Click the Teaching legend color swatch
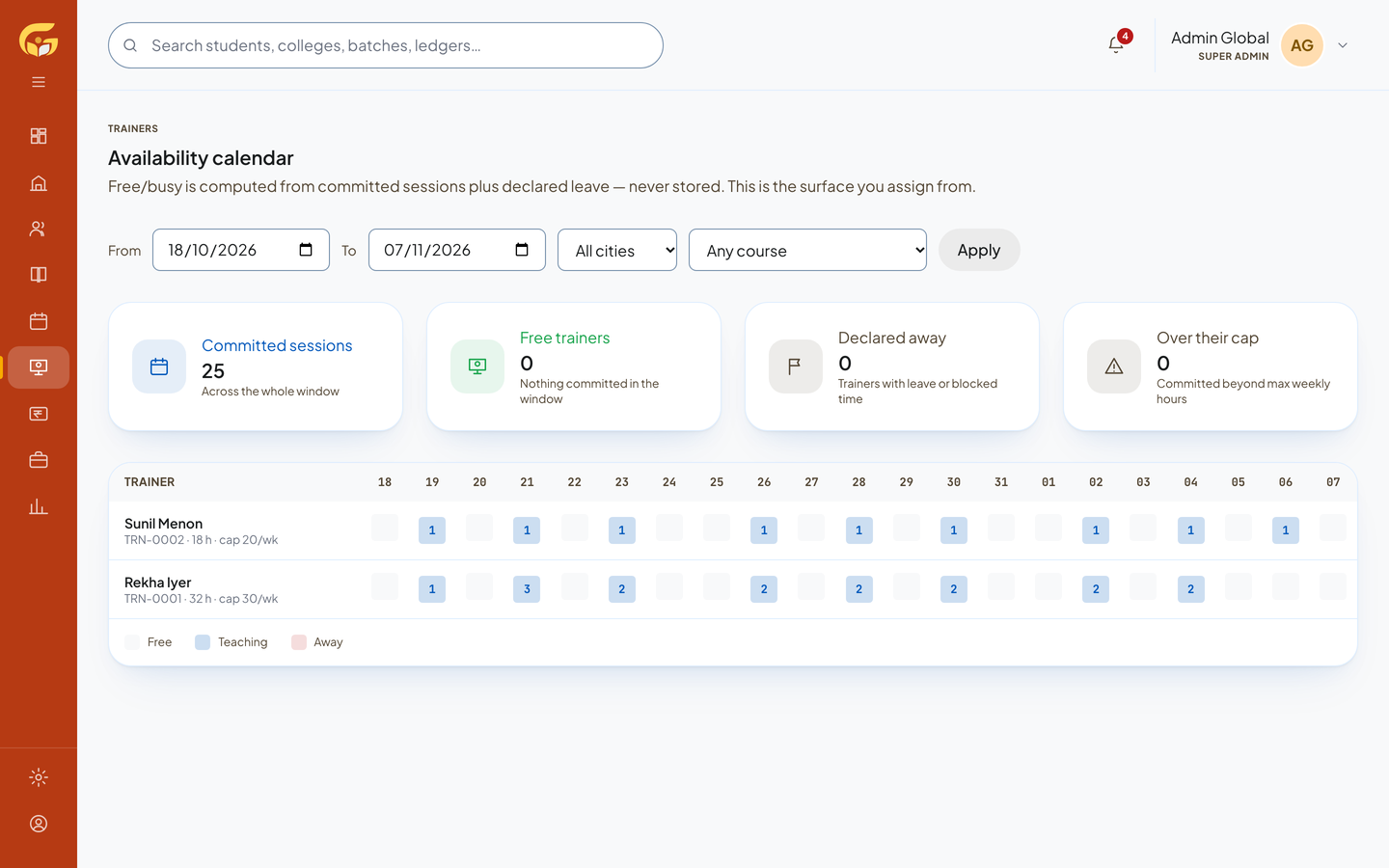 coord(203,642)
